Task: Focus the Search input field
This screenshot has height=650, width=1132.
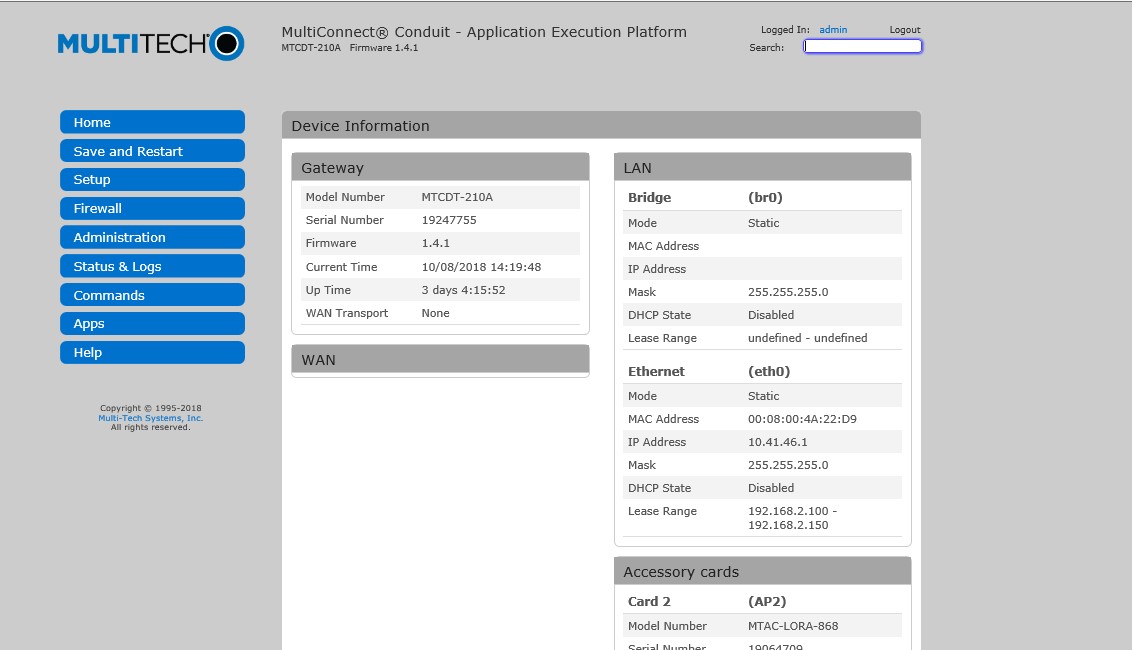Action: pyautogui.click(x=862, y=46)
